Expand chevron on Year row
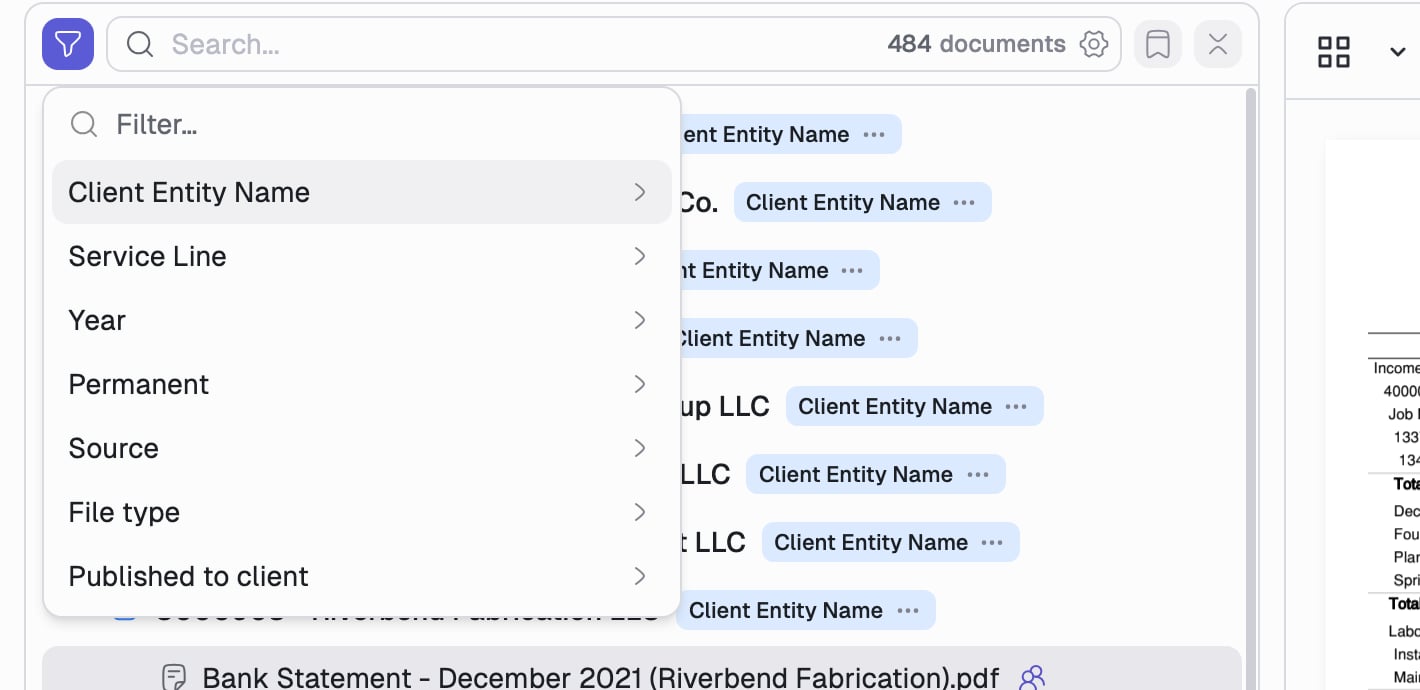 coord(640,320)
